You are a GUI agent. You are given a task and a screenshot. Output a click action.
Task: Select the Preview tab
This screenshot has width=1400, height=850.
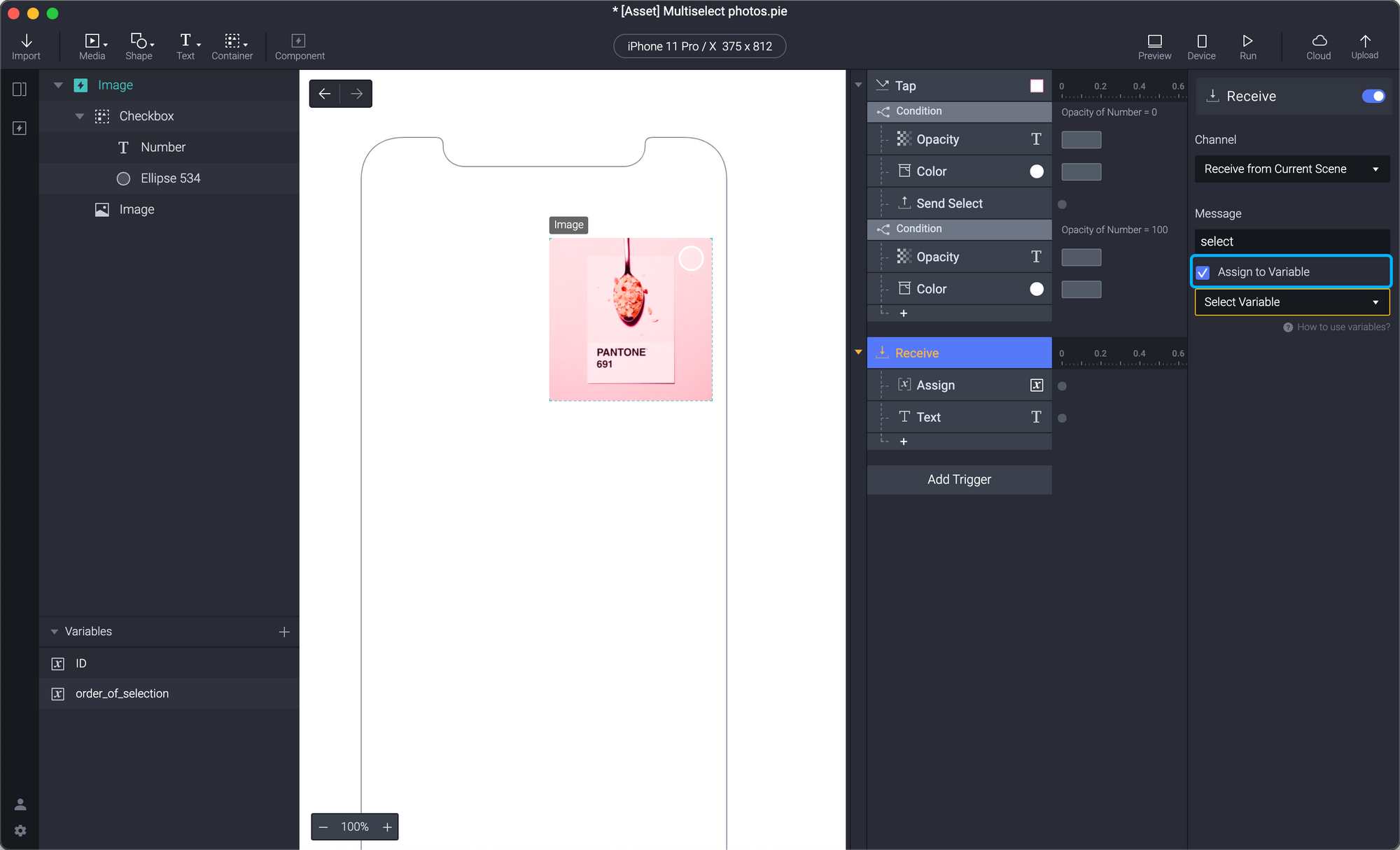tap(1155, 46)
